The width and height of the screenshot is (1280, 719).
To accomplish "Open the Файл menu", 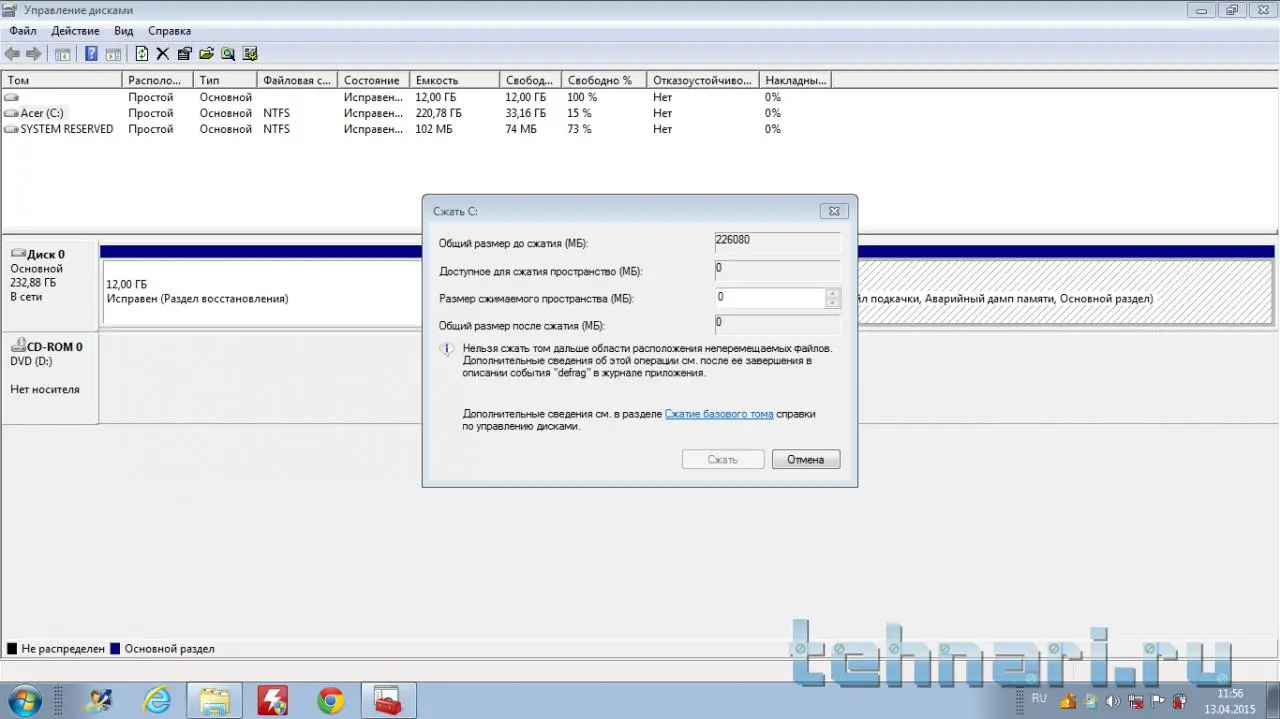I will tap(23, 31).
